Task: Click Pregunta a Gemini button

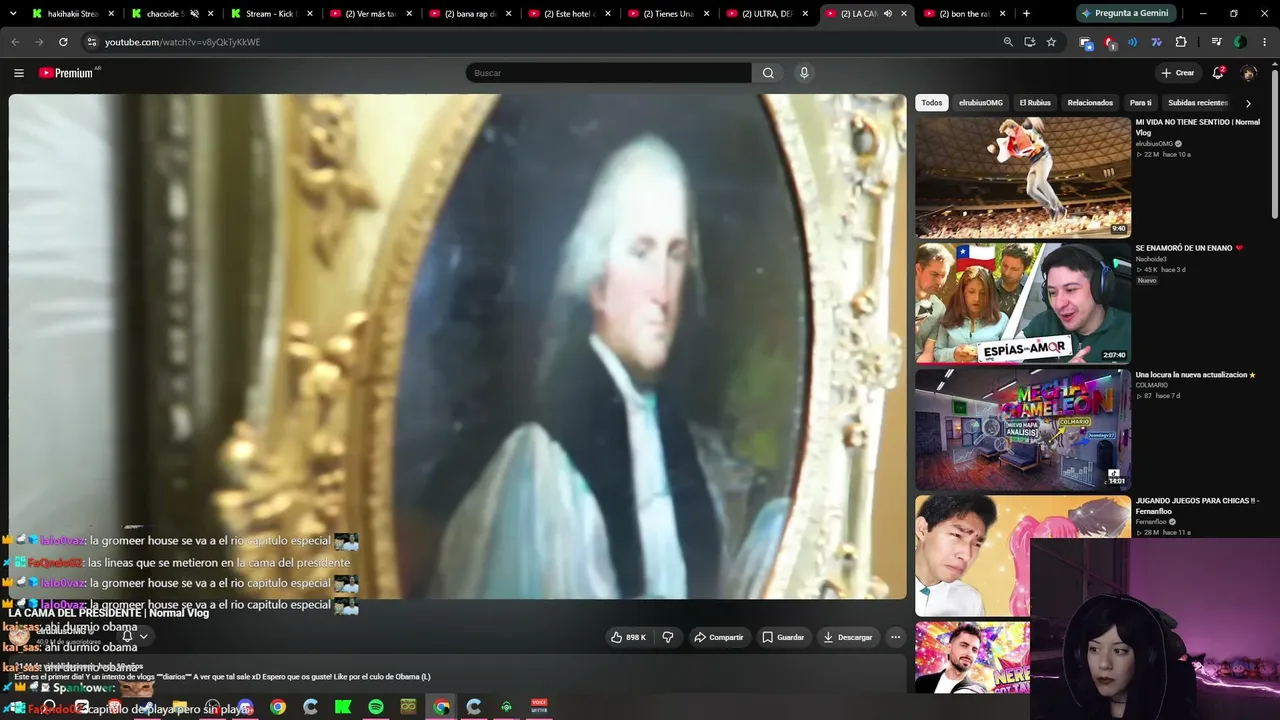Action: [1124, 14]
